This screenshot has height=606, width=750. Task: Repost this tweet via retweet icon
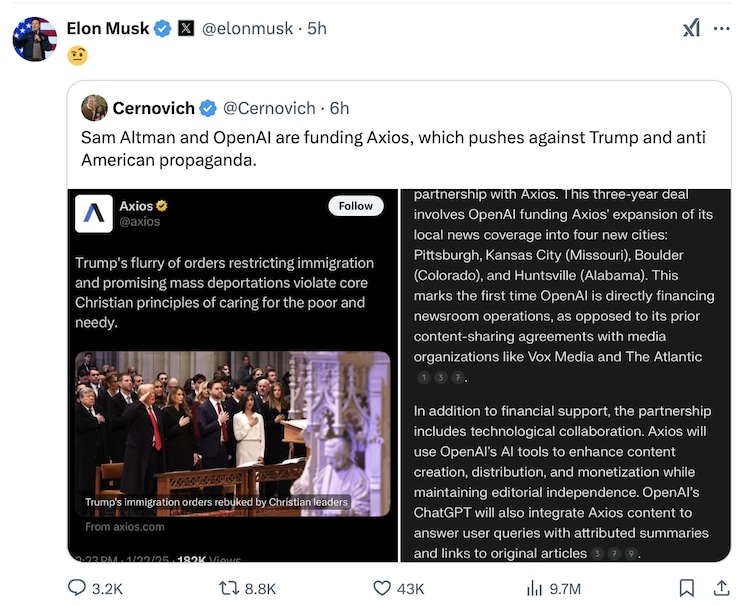pyautogui.click(x=229, y=588)
